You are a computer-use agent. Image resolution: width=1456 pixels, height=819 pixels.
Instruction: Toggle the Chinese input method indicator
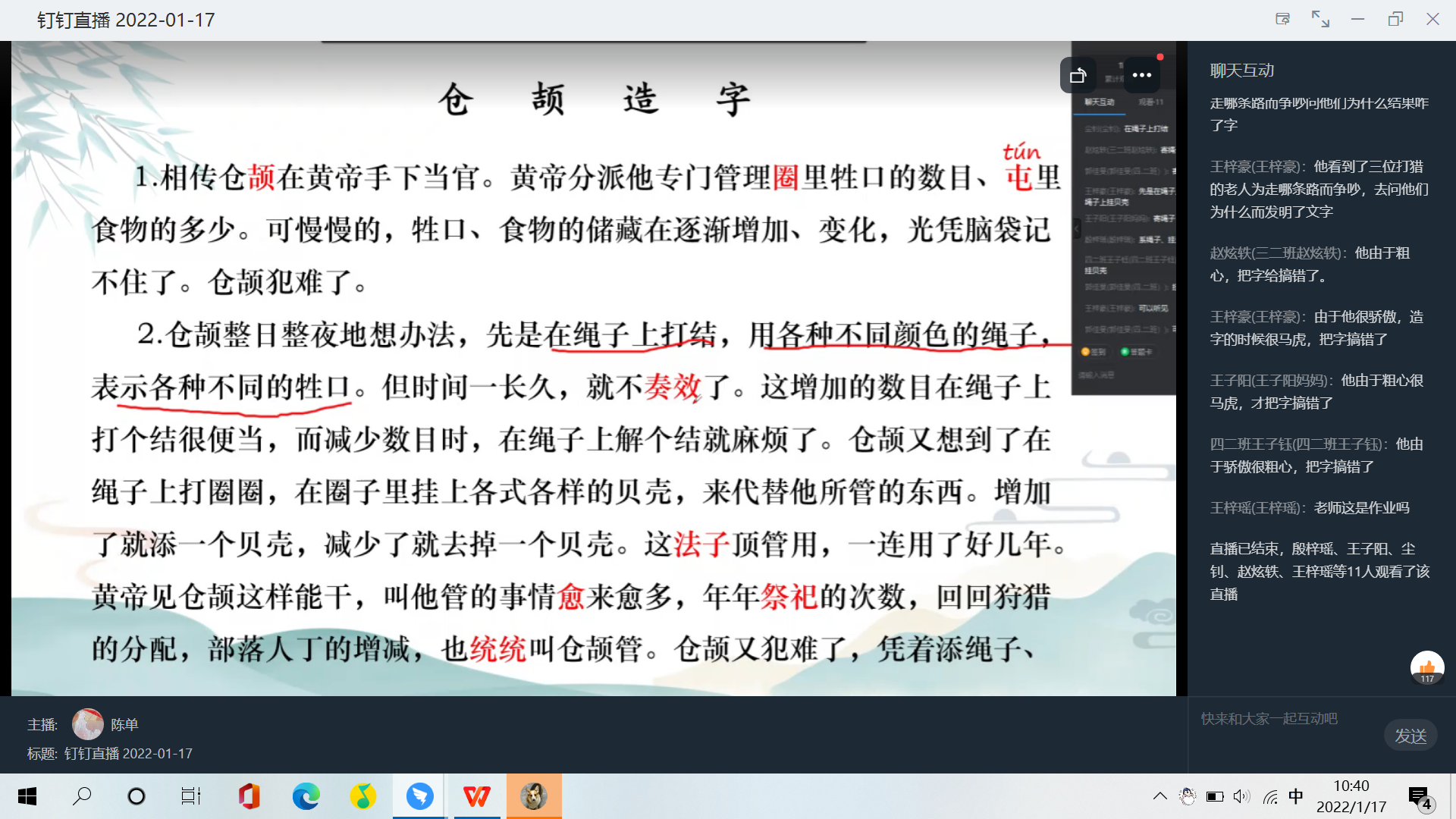[1296, 796]
